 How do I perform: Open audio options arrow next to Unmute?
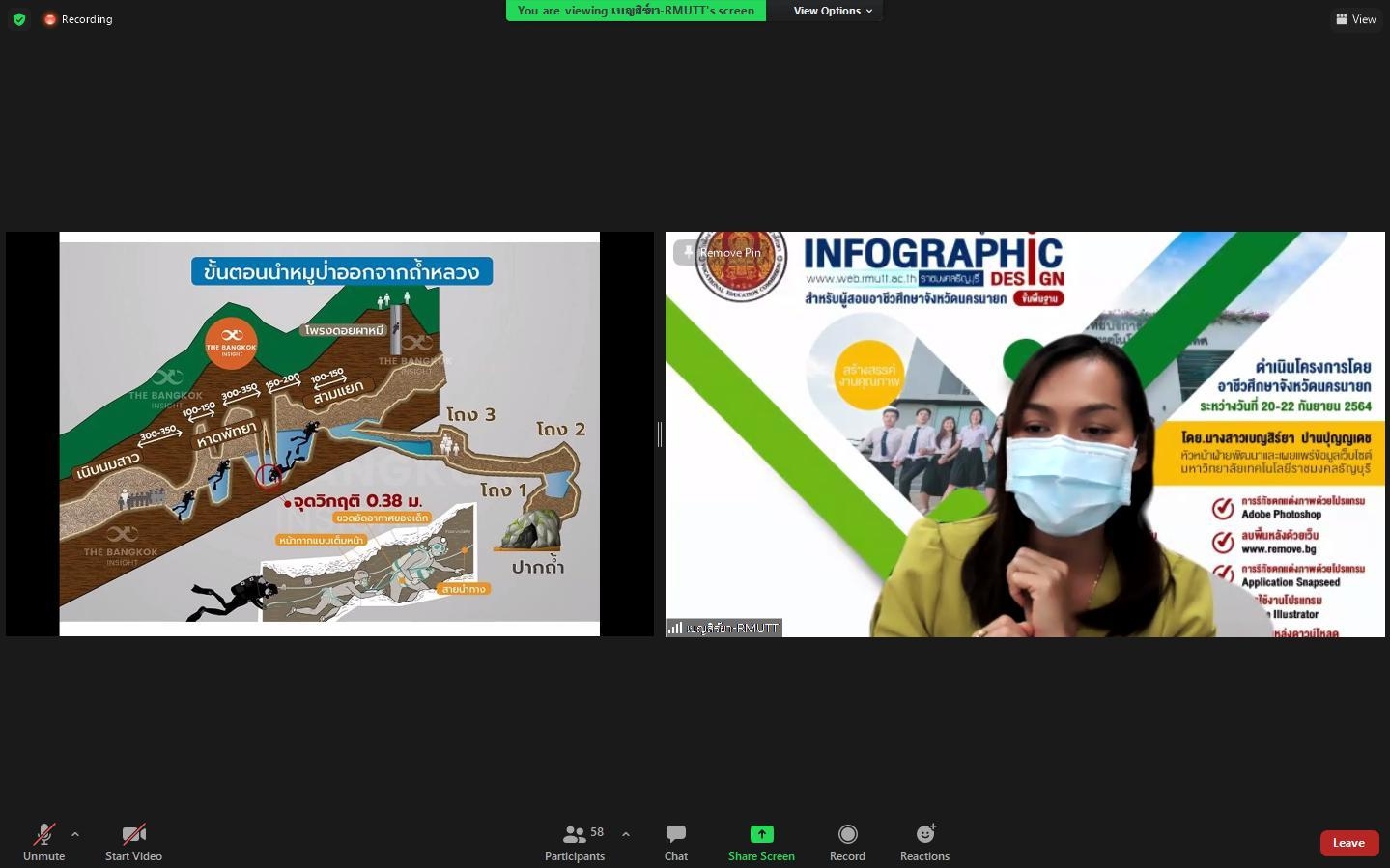click(x=75, y=834)
